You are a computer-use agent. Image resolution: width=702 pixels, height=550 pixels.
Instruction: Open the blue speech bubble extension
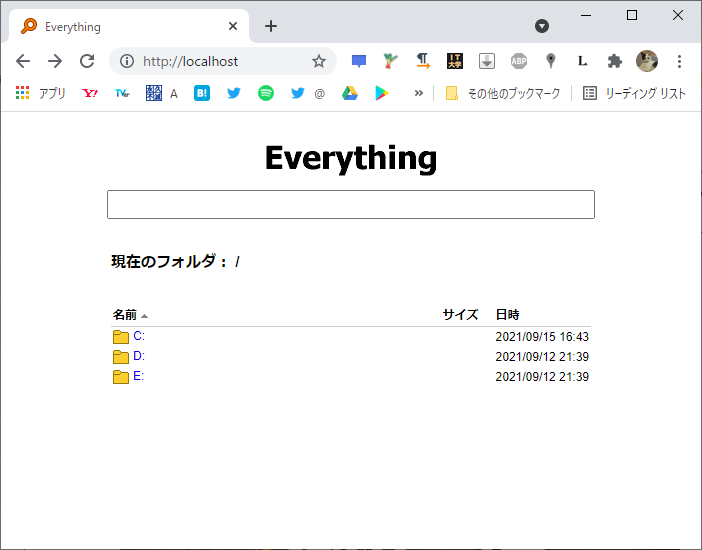[359, 61]
